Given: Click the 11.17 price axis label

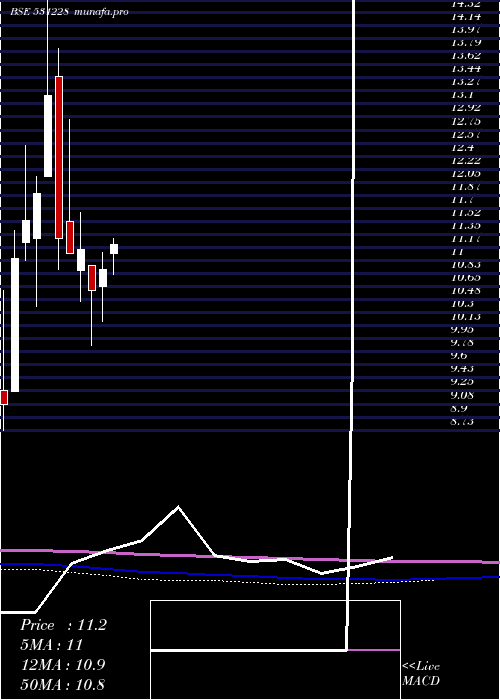Looking at the screenshot, I should pos(466,238).
